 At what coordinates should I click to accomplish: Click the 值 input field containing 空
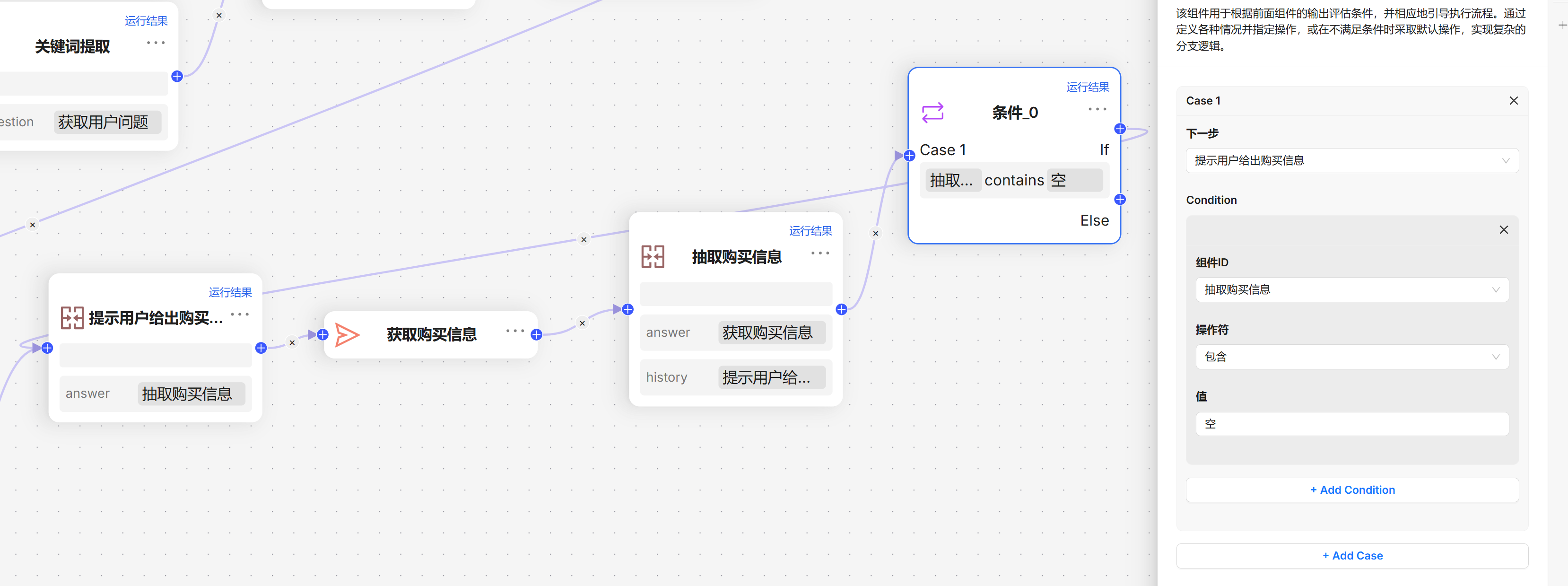tap(1352, 424)
